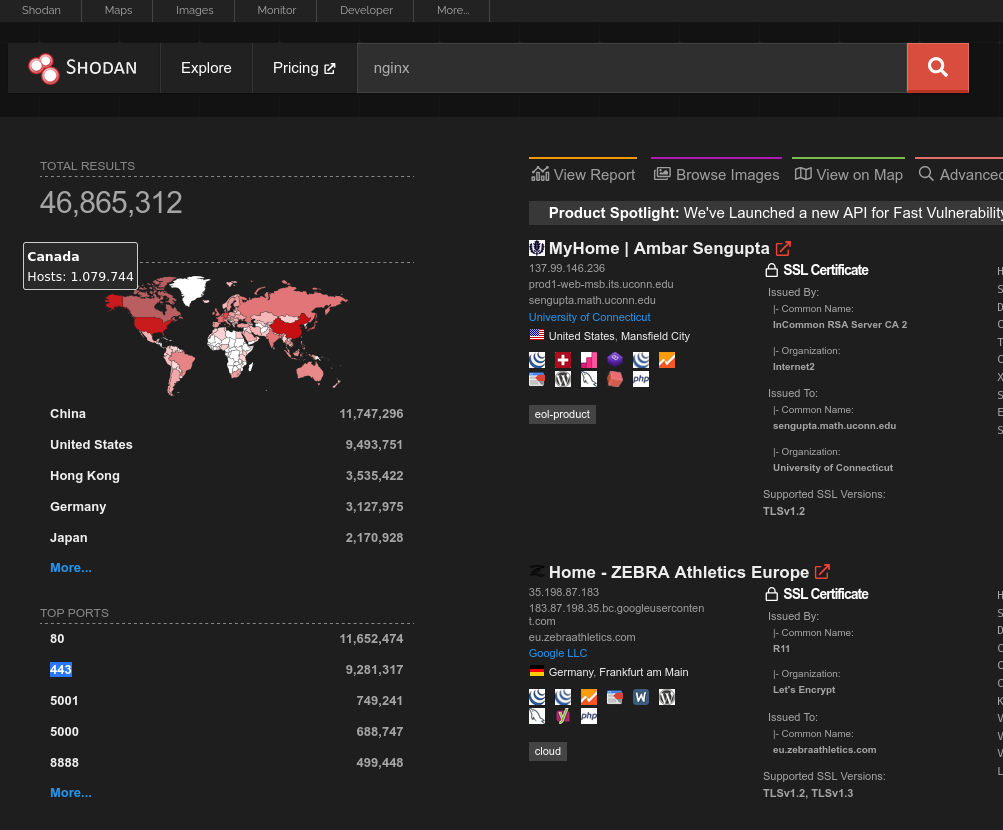Image resolution: width=1003 pixels, height=830 pixels.
Task: Open Browse Images
Action: [x=716, y=175]
